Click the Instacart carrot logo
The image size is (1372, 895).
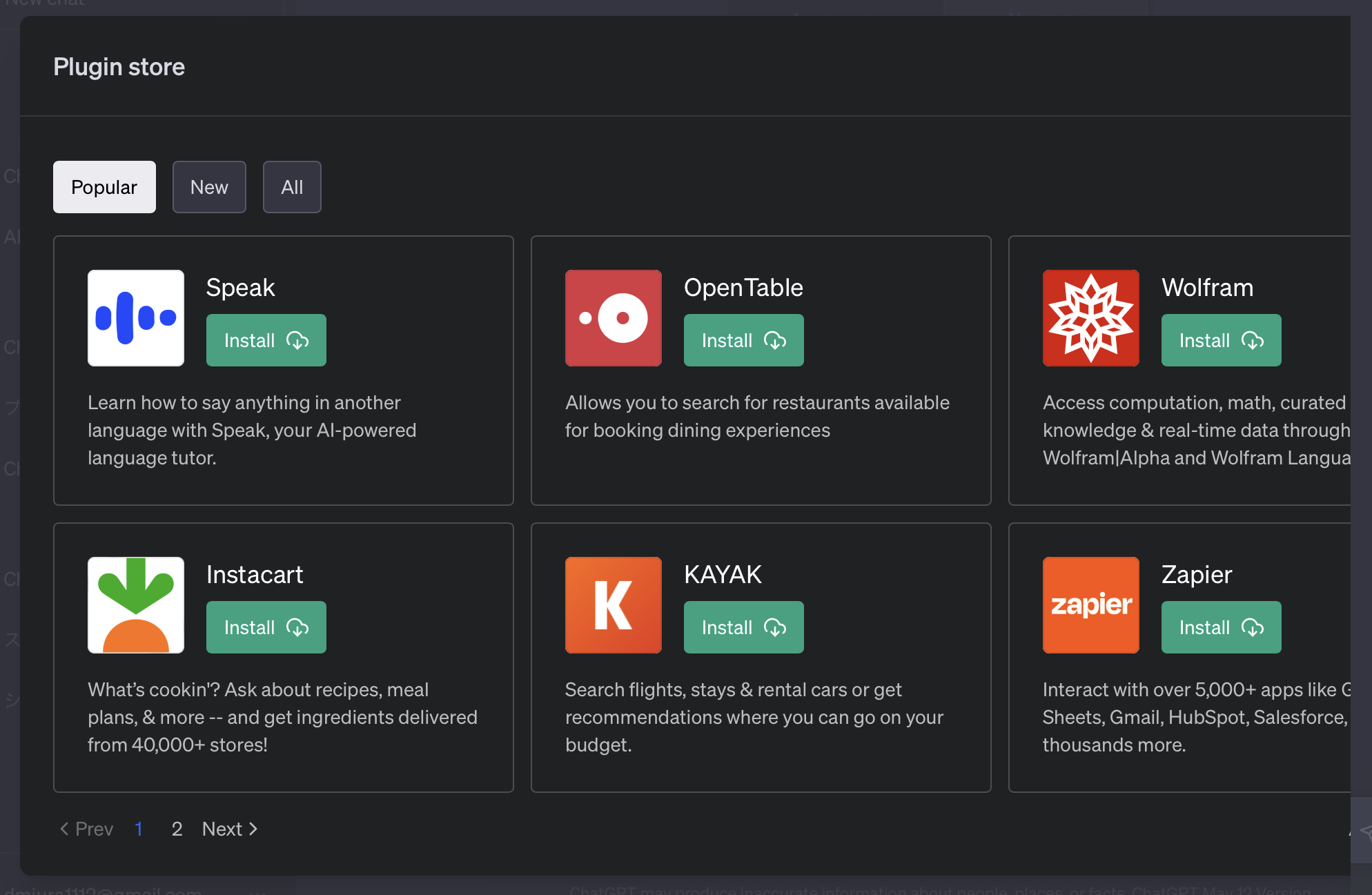[136, 605]
